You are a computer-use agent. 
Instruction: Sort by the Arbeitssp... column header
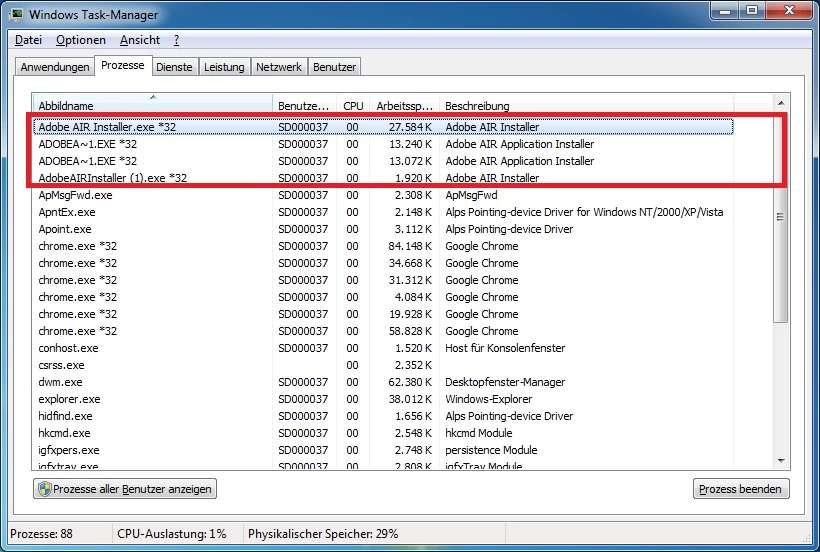click(x=404, y=106)
